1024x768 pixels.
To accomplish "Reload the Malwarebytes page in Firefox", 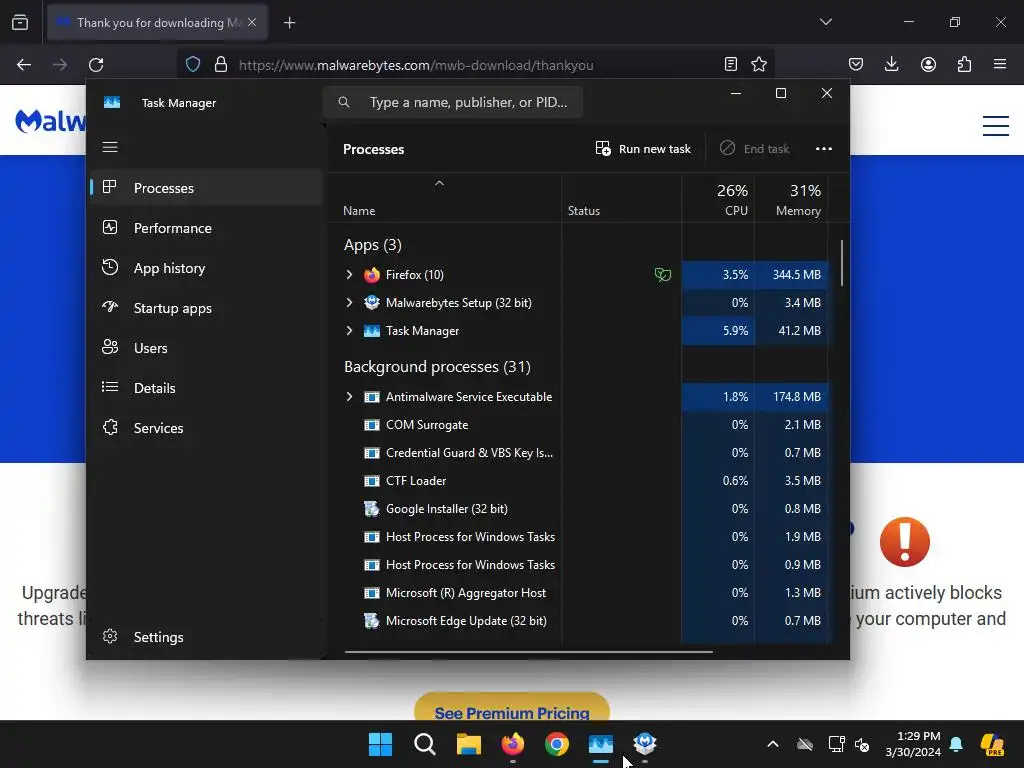I will tap(96, 65).
